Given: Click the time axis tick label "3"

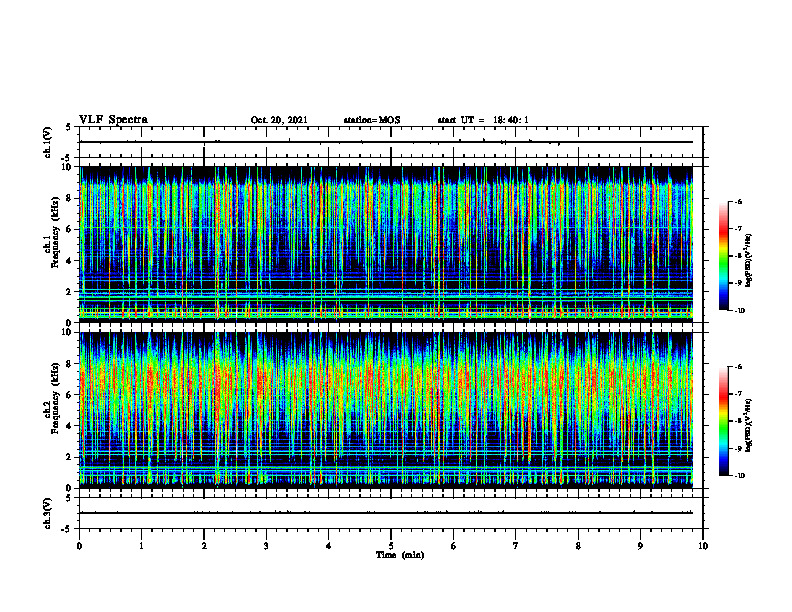Looking at the screenshot, I should (266, 546).
